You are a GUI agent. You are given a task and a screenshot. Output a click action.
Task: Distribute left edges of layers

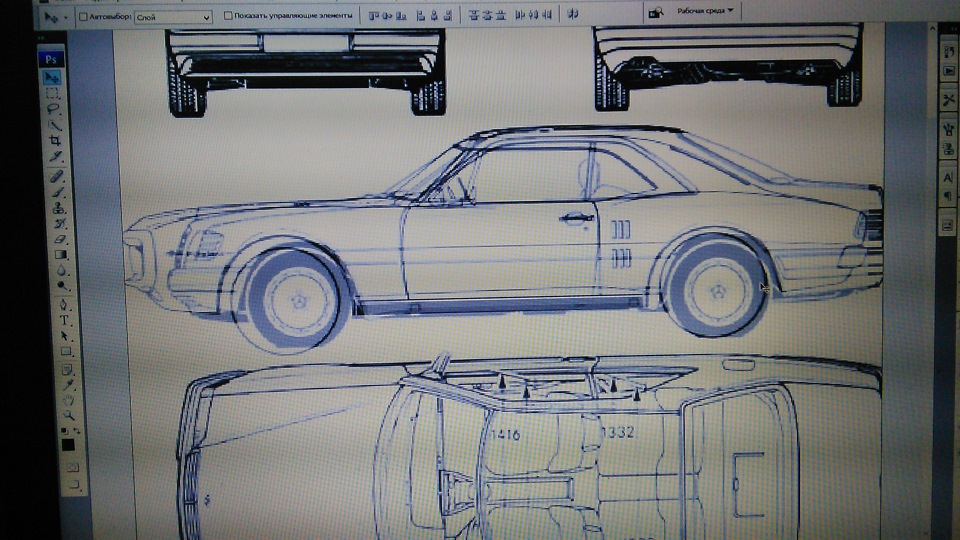(520, 14)
